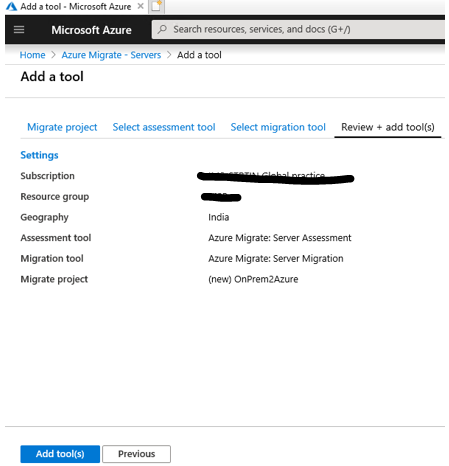Click Azure Migrate: Server Migration value
This screenshot has width=449, height=466.
pyautogui.click(x=276, y=258)
